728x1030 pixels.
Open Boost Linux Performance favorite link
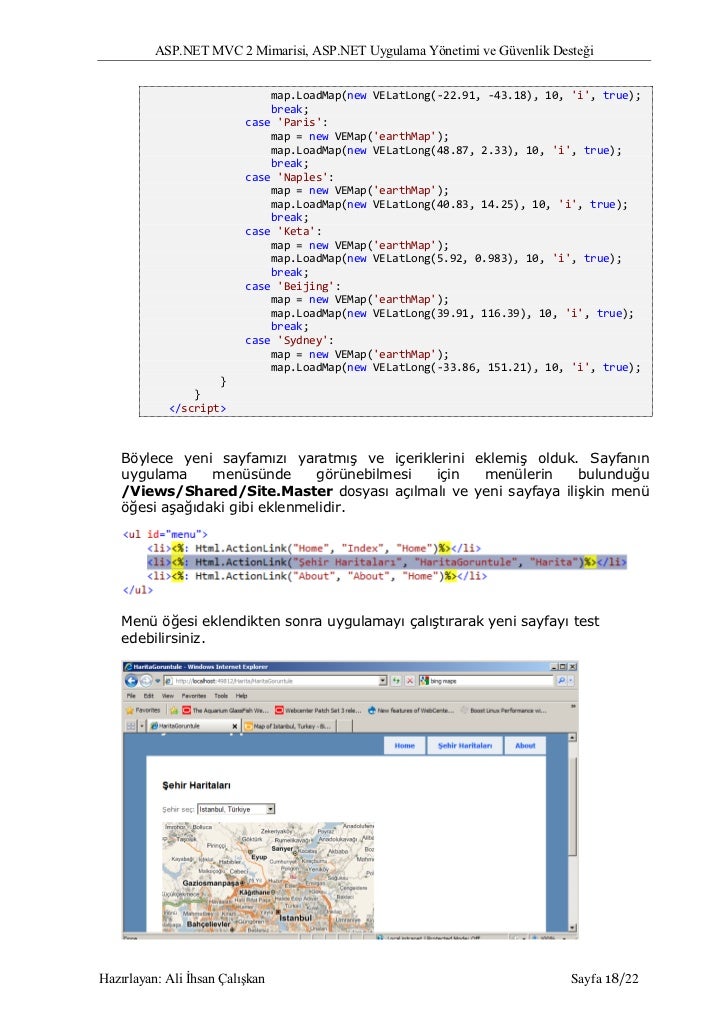[503, 710]
